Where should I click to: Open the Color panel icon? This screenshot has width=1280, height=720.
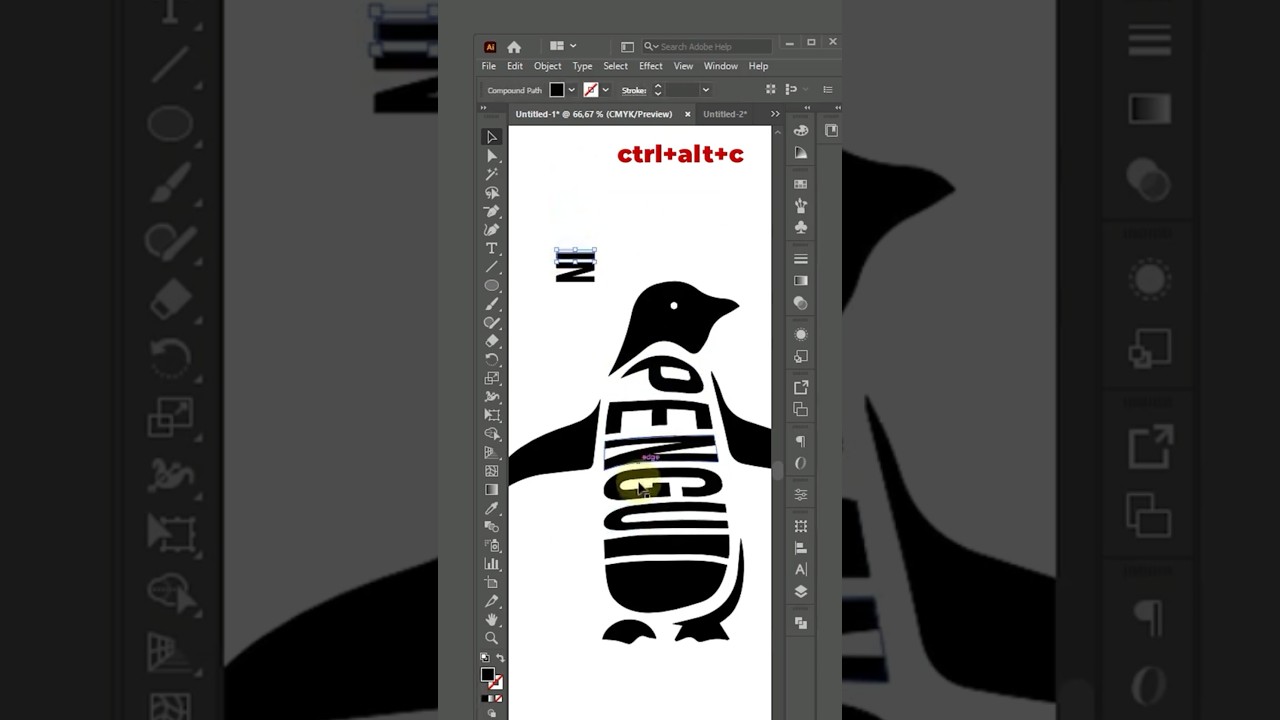pos(801,131)
